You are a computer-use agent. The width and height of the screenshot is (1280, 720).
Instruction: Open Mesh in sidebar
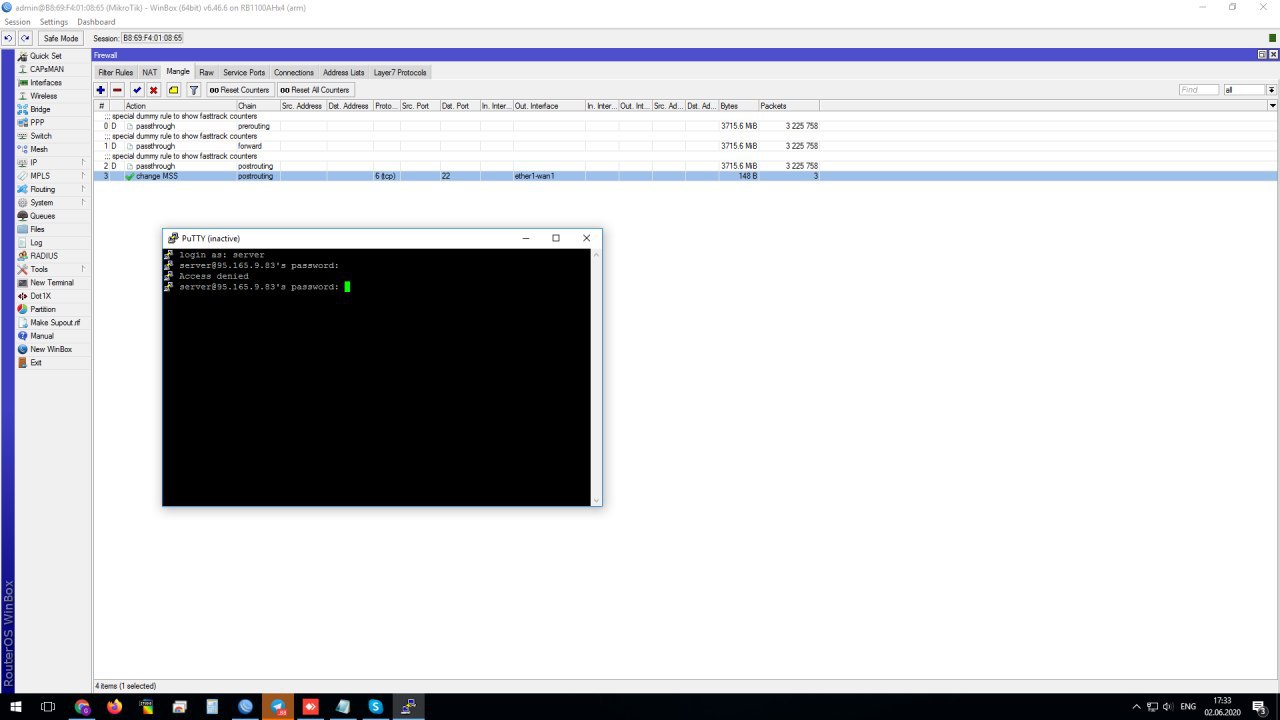pyautogui.click(x=39, y=149)
